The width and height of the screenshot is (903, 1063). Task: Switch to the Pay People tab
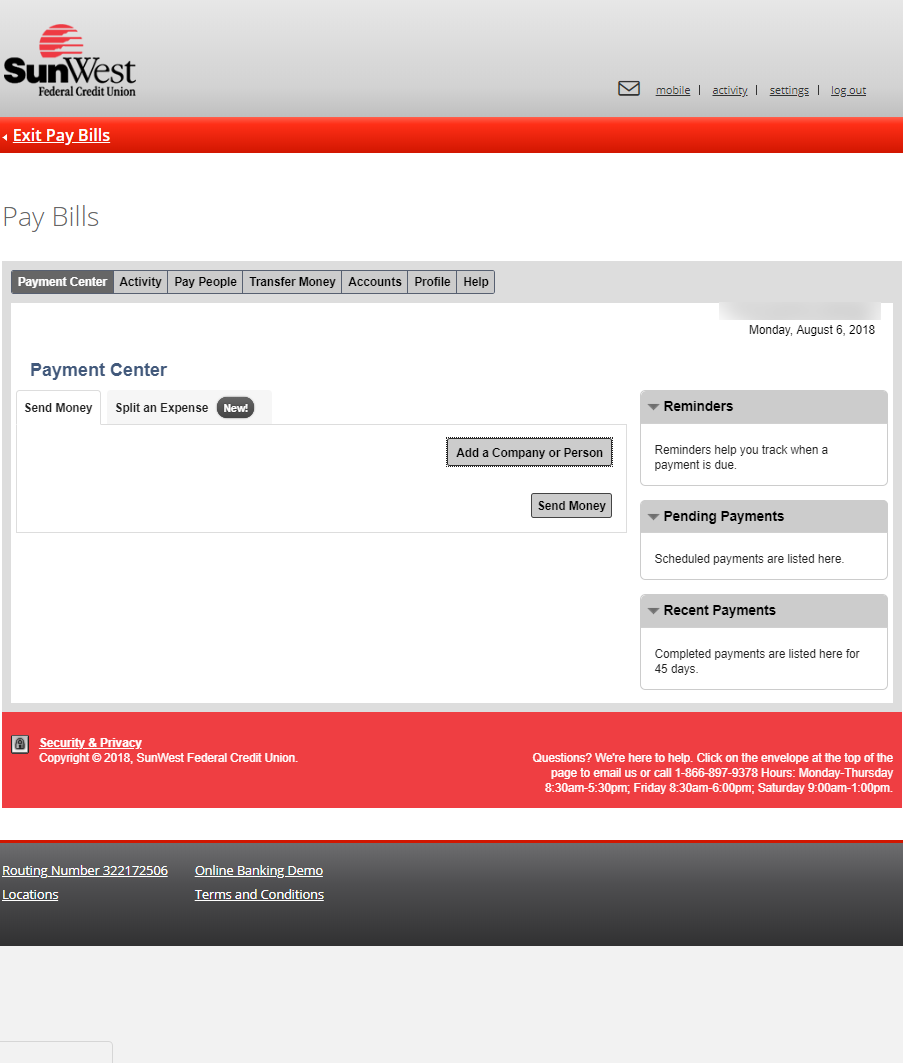click(205, 282)
